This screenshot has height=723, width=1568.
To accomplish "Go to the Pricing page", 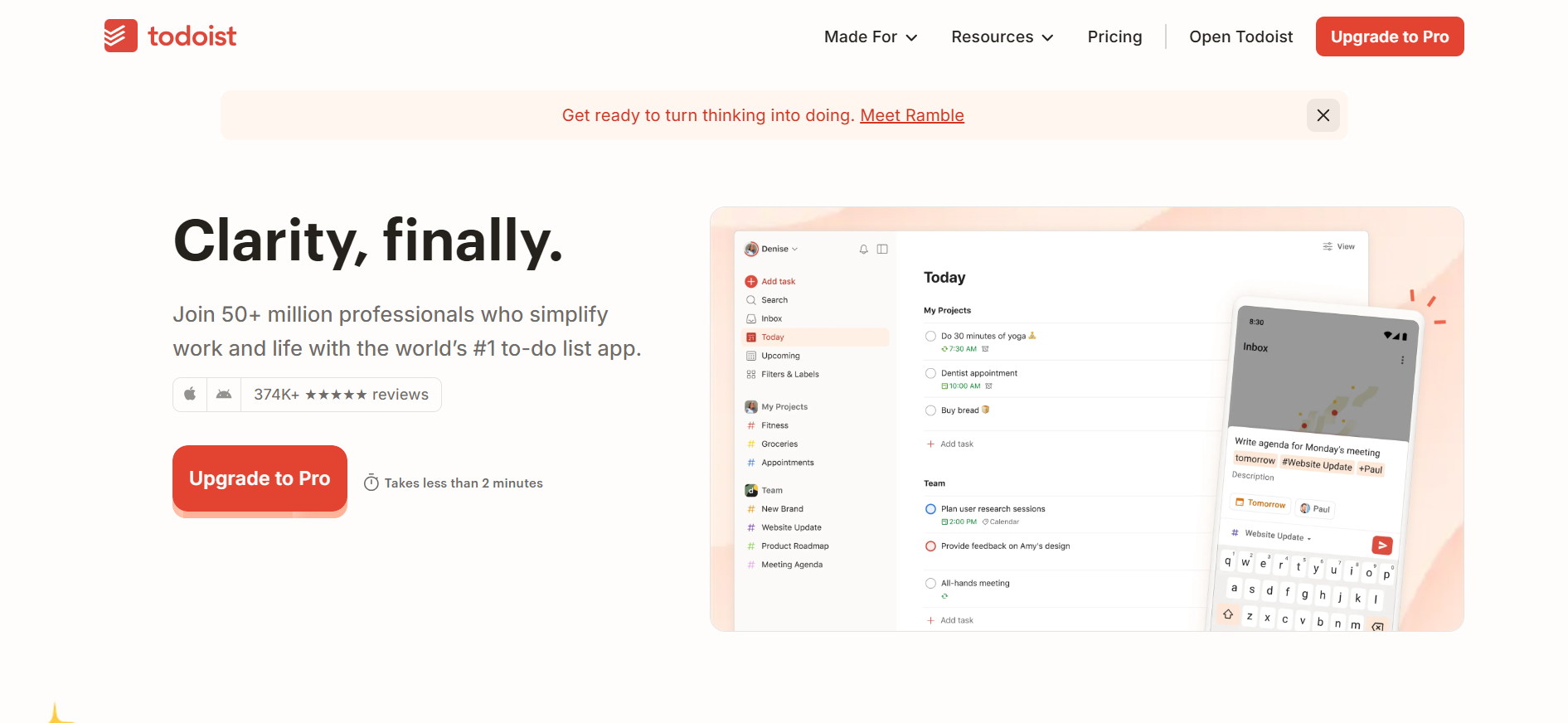I will point(1114,36).
